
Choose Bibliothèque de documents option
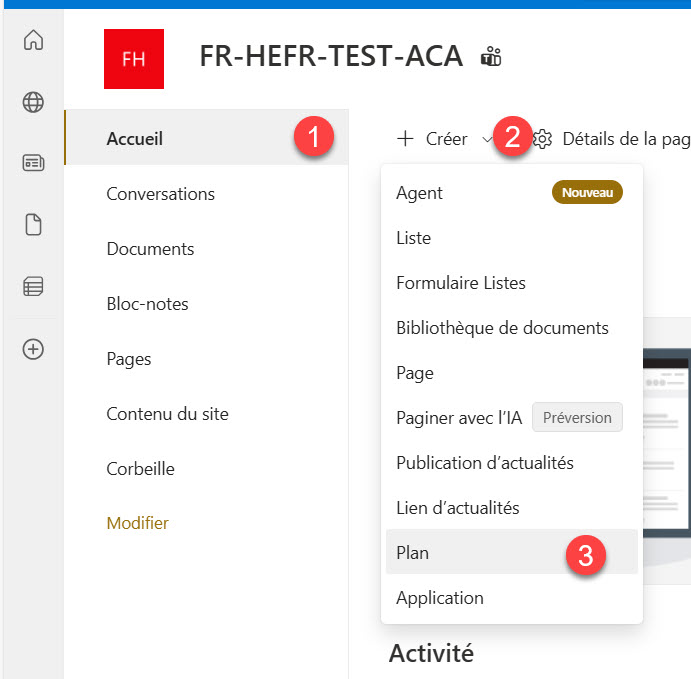coord(502,328)
